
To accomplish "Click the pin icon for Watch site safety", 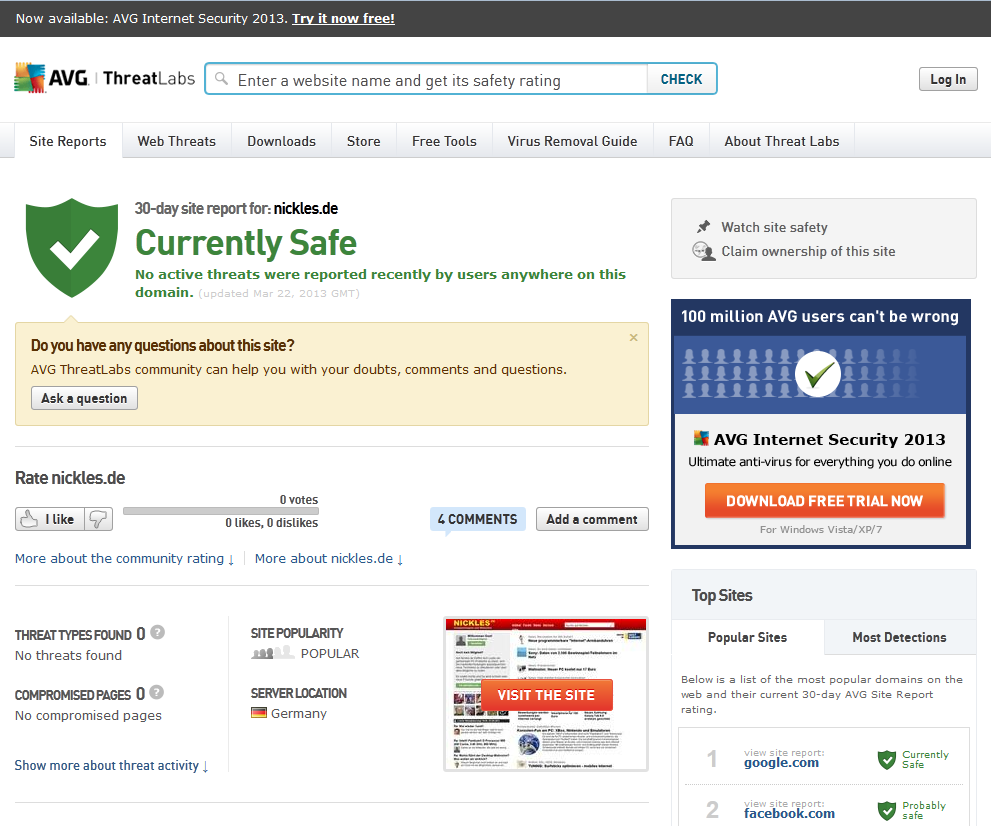I will point(703,227).
